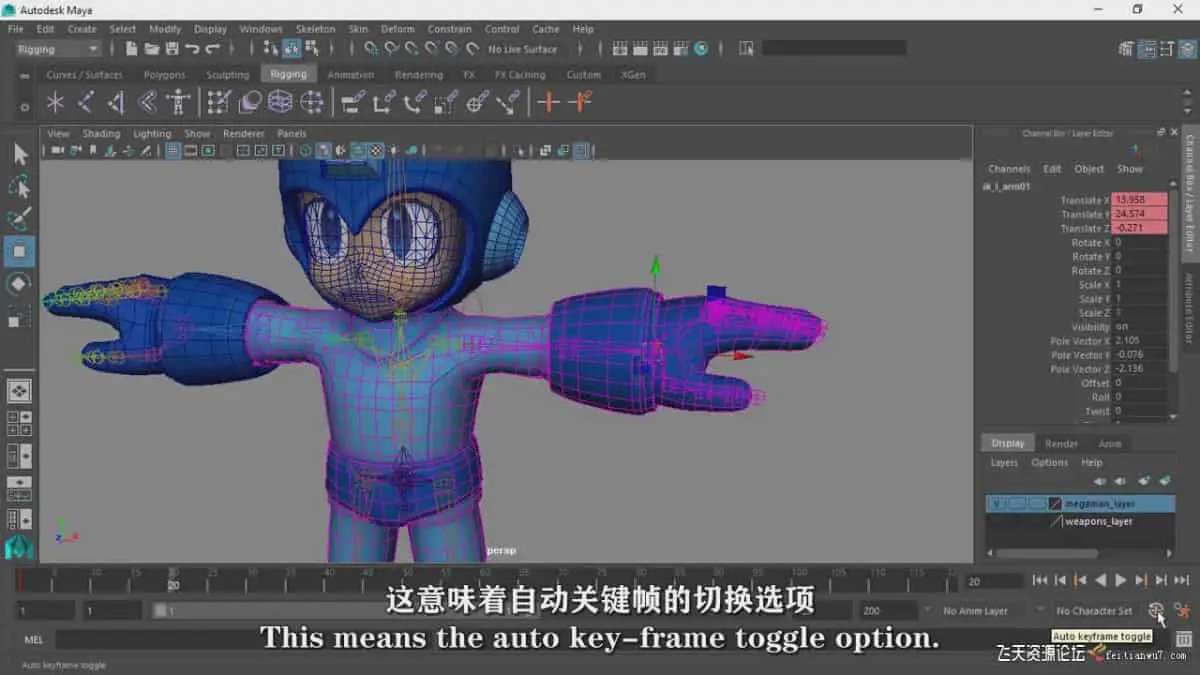The image size is (1200, 675).
Task: Click color swatch of megaman_layer
Action: (1055, 504)
